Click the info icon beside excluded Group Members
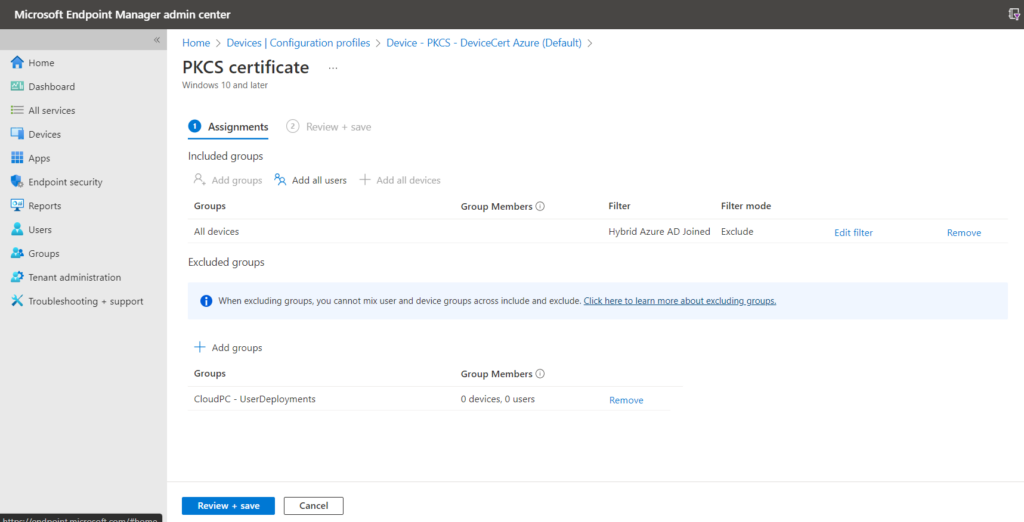Image resolution: width=1024 pixels, height=522 pixels. (540, 374)
